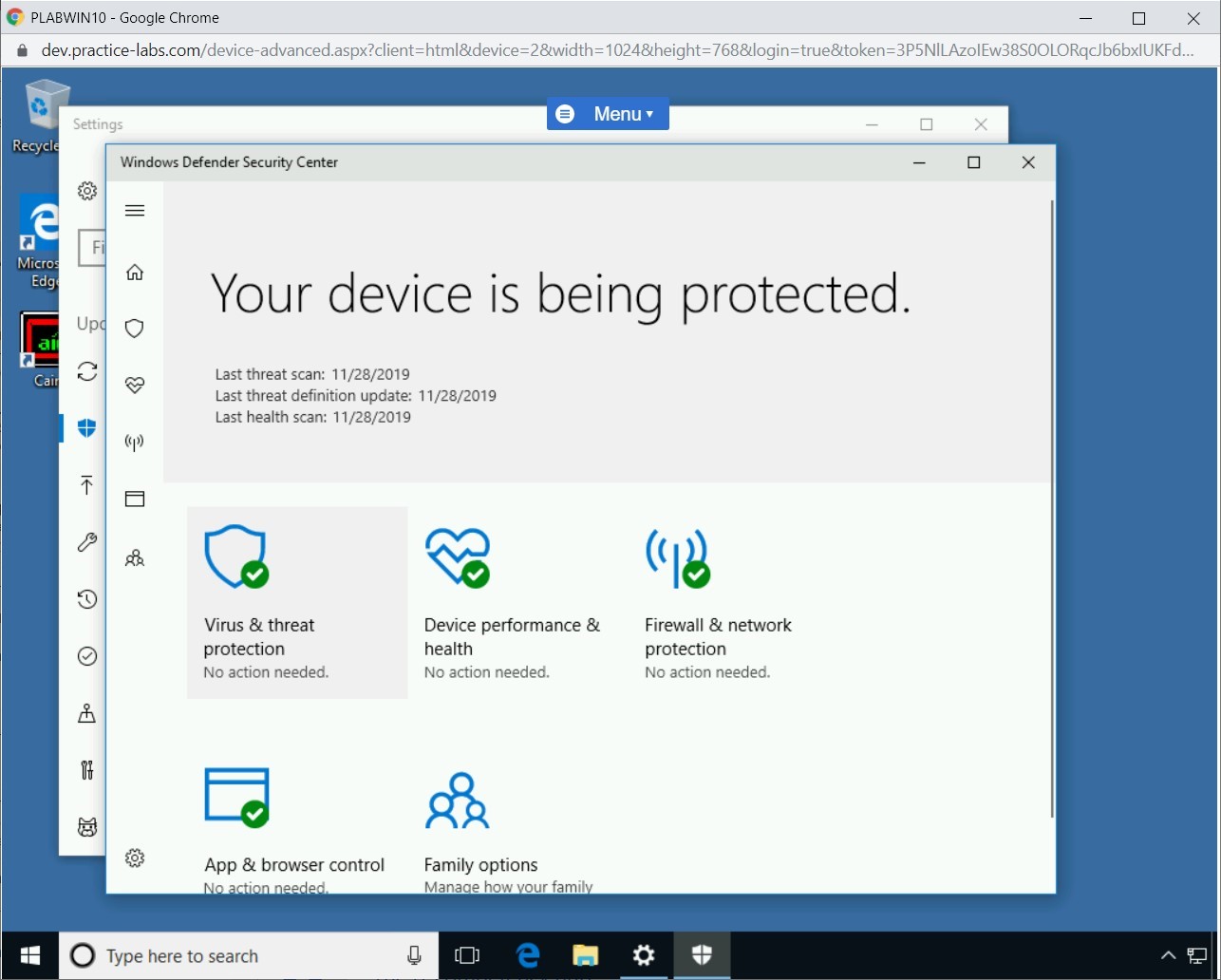Select the shield Virus protection sidebar icon
This screenshot has width=1221, height=980.
click(x=135, y=329)
